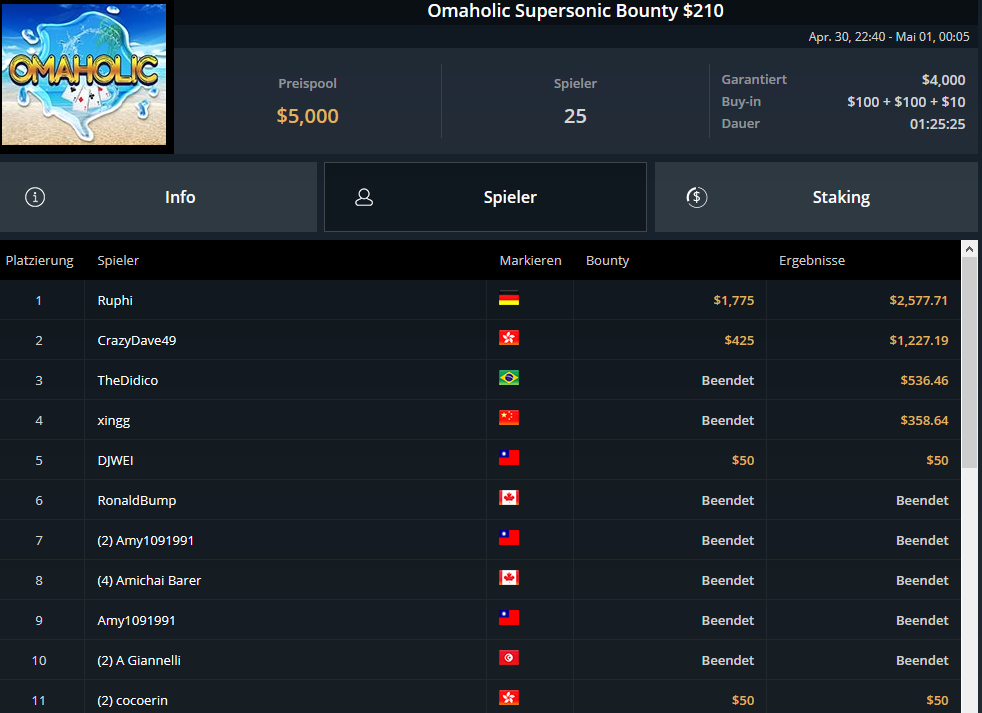Click Ruphi's $1,775 bounty
This screenshot has width=982, height=713.
733,300
